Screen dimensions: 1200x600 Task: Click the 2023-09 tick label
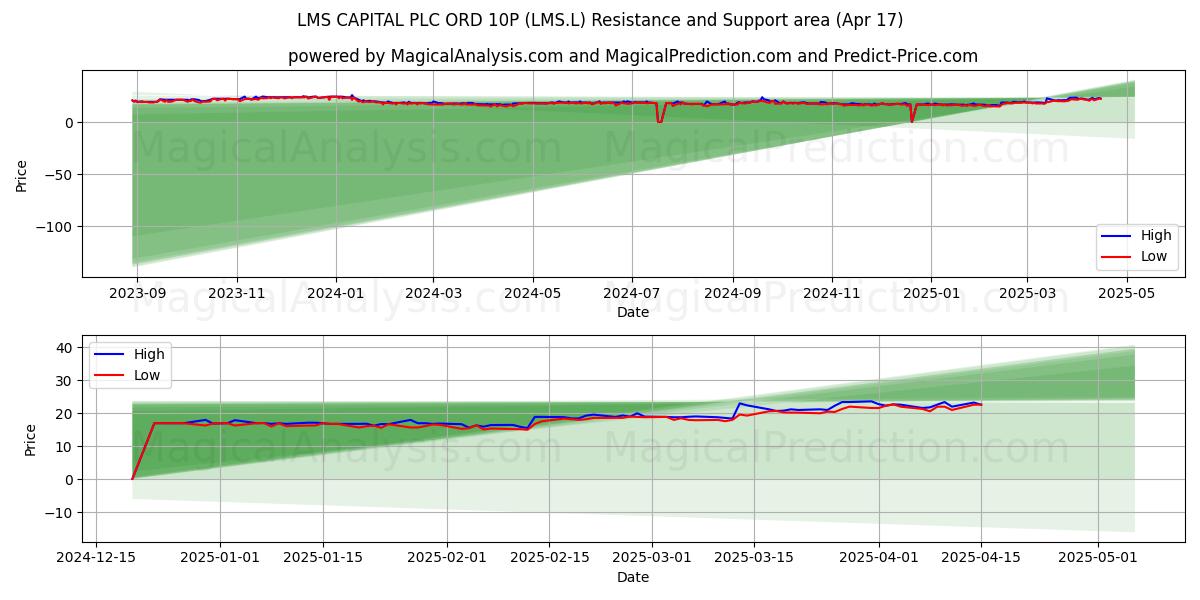coord(138,293)
